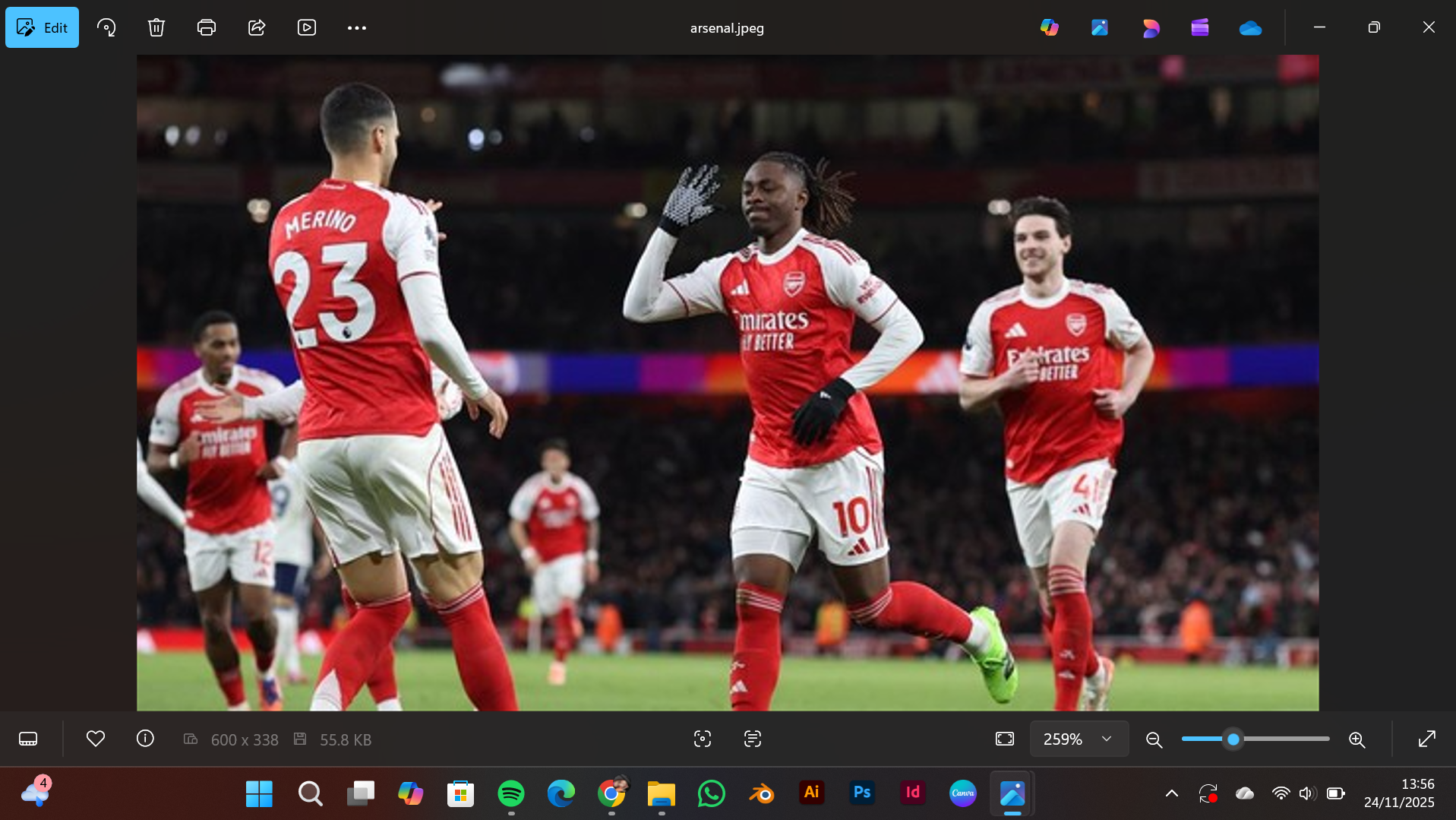Image resolution: width=1456 pixels, height=820 pixels.
Task: Share the photo via the share icon
Action: (x=257, y=27)
